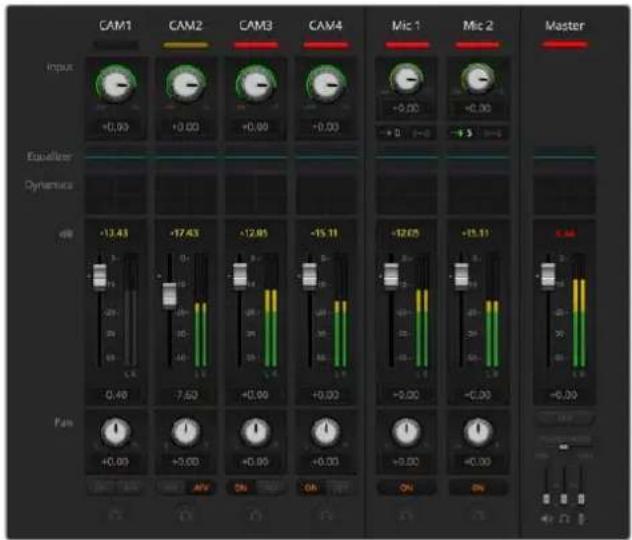Click the Master horizontal balance slider

coord(564,447)
